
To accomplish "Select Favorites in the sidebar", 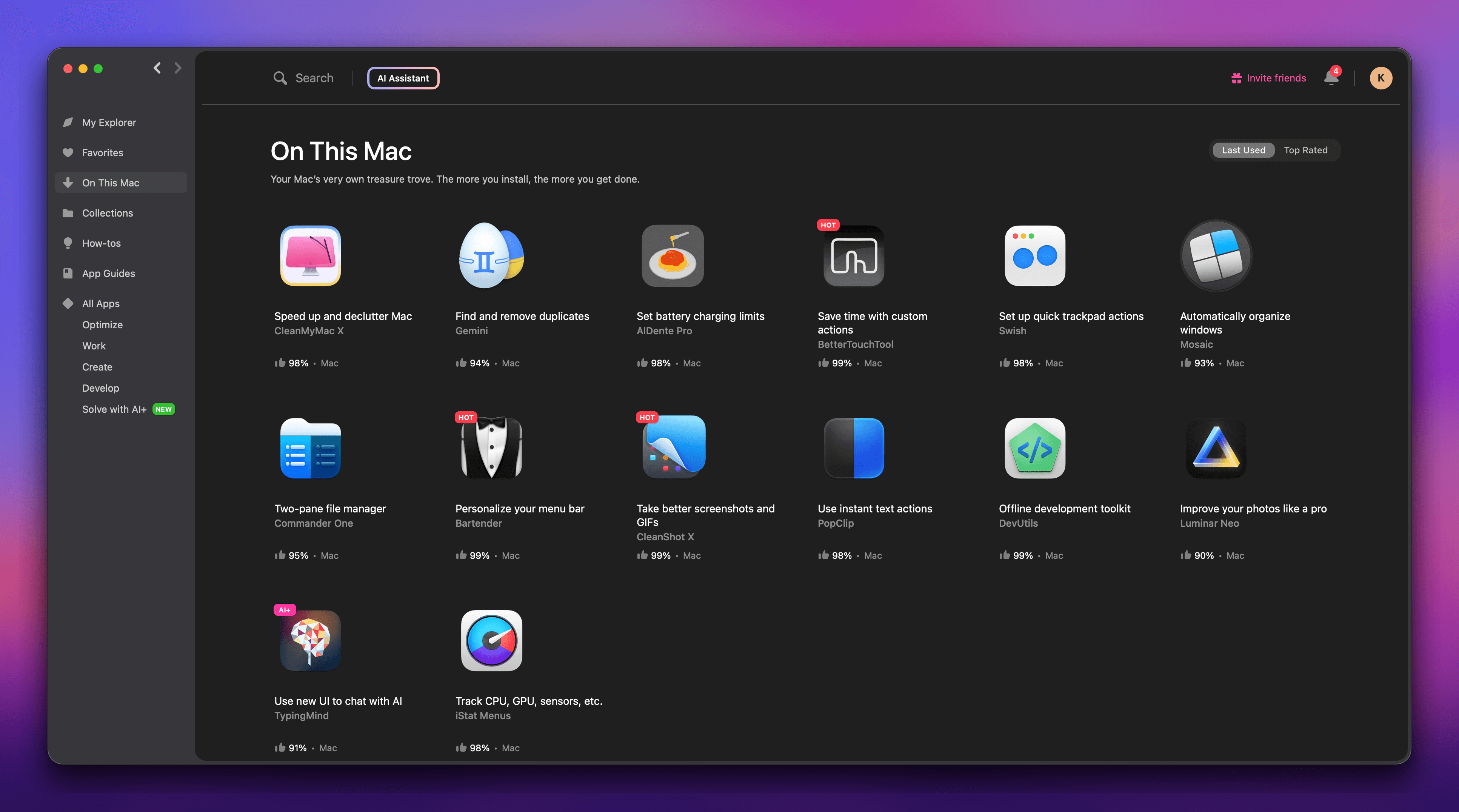I will [102, 153].
